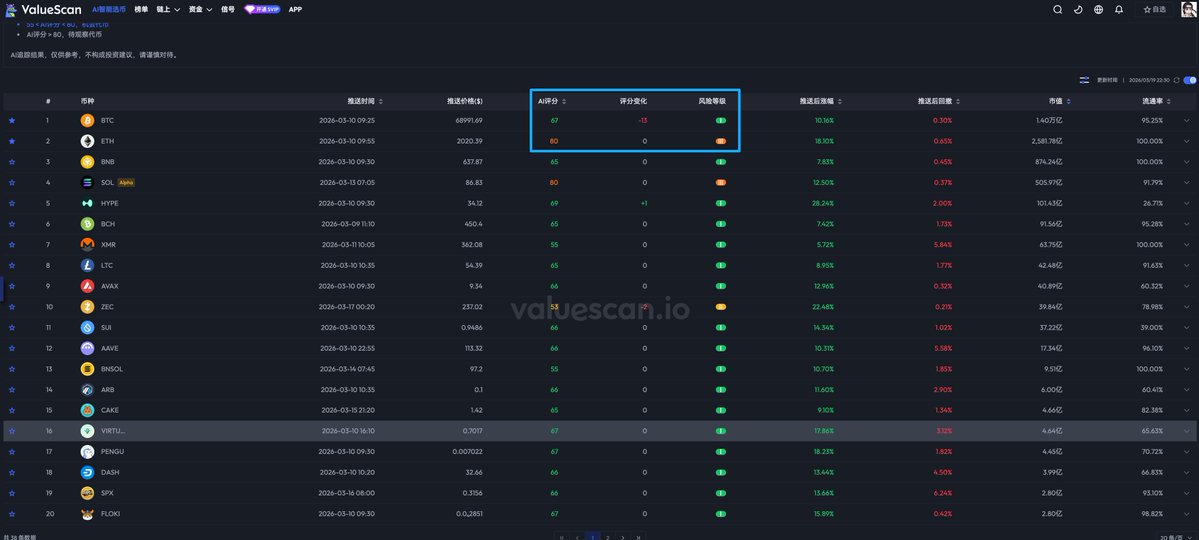Click the XMR coin icon

(x=87, y=244)
